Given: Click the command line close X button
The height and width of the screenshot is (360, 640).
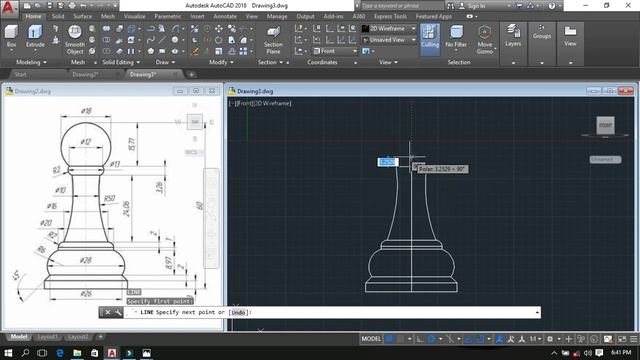Looking at the screenshot, I should [108, 313].
